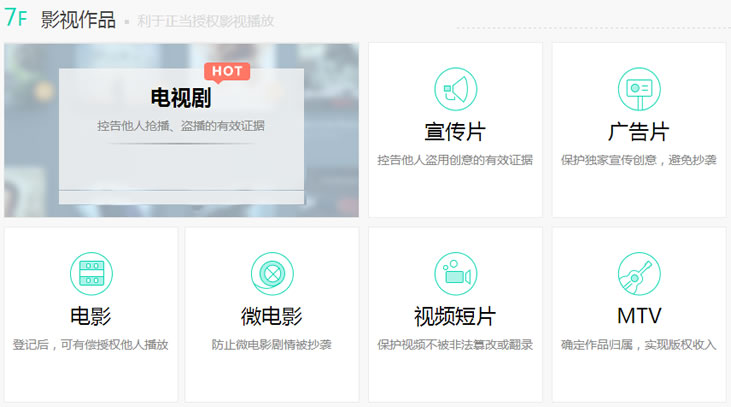This screenshot has width=731, height=407.
Task: Click the text 保护独家宣传创意，避免抄袭
Action: click(639, 160)
